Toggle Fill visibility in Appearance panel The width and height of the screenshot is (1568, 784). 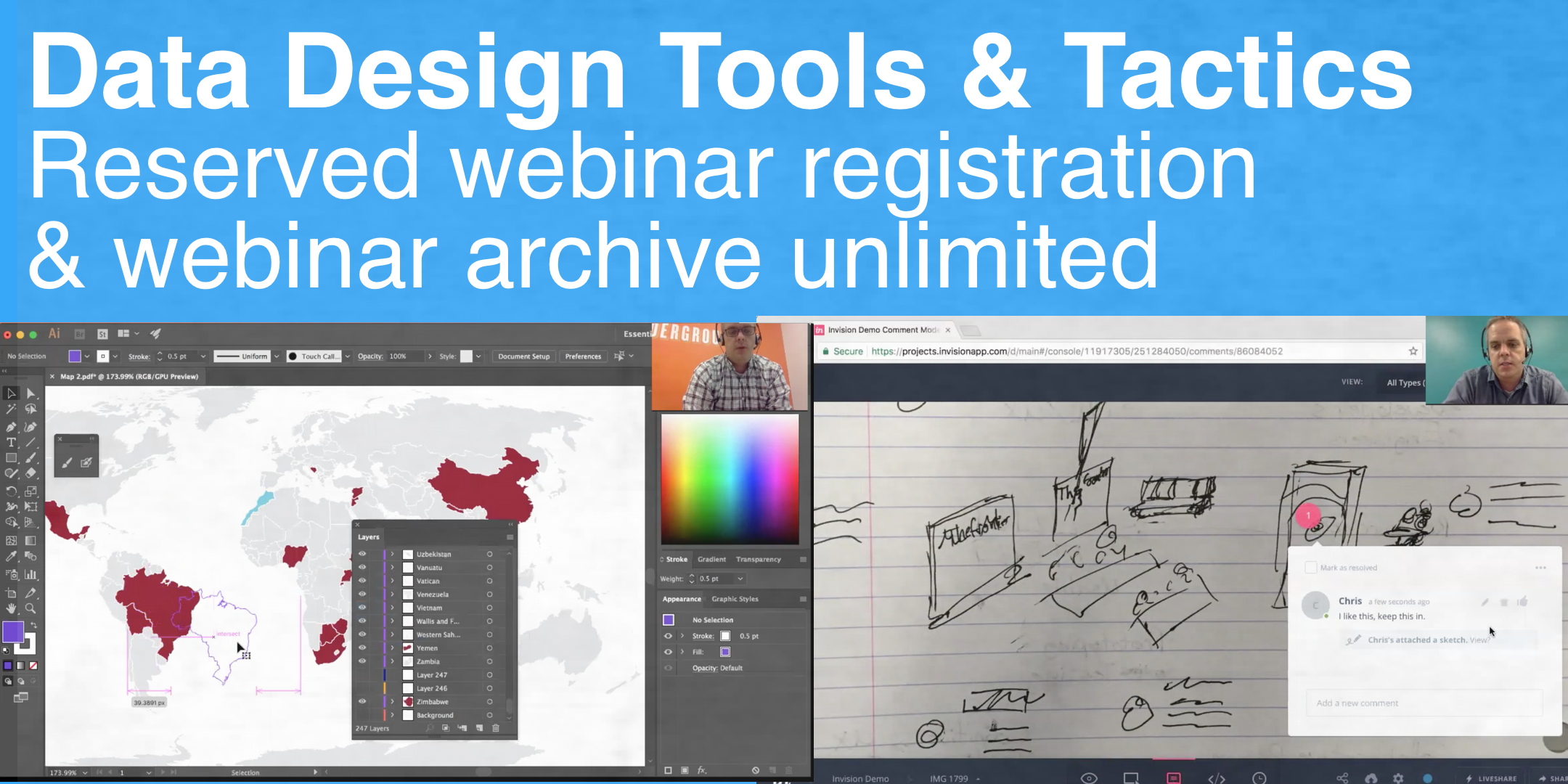coord(668,652)
